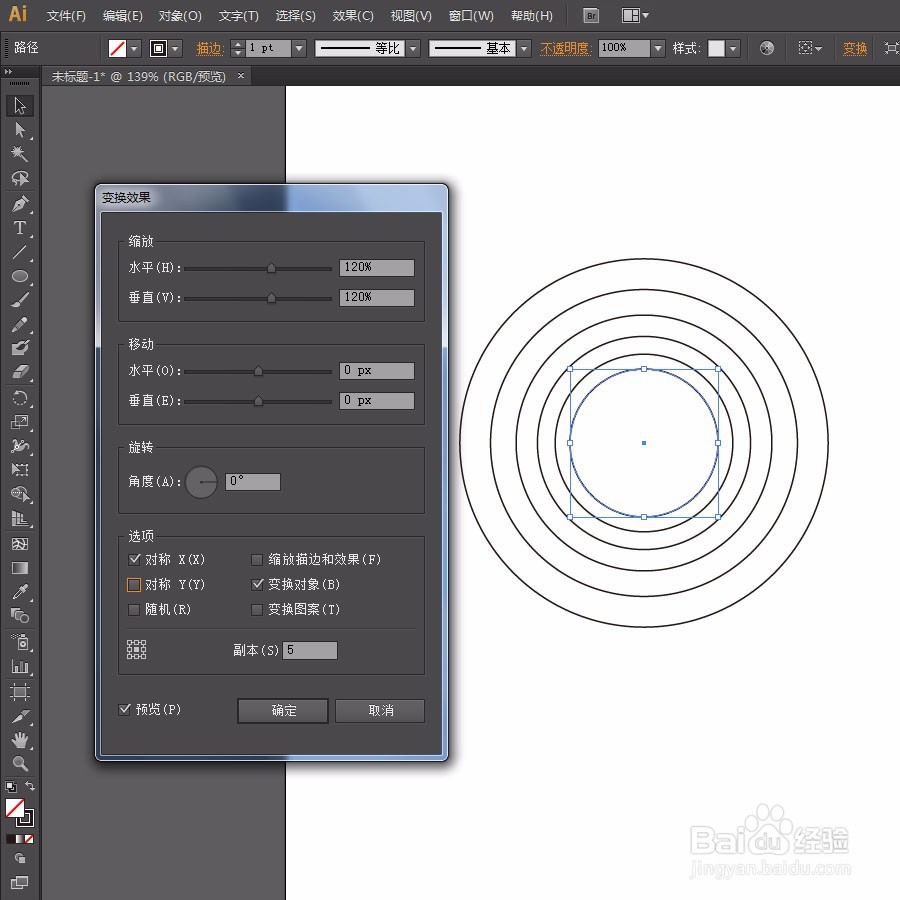Image resolution: width=900 pixels, height=900 pixels.
Task: Click the 副本 copies input field
Action: click(310, 649)
